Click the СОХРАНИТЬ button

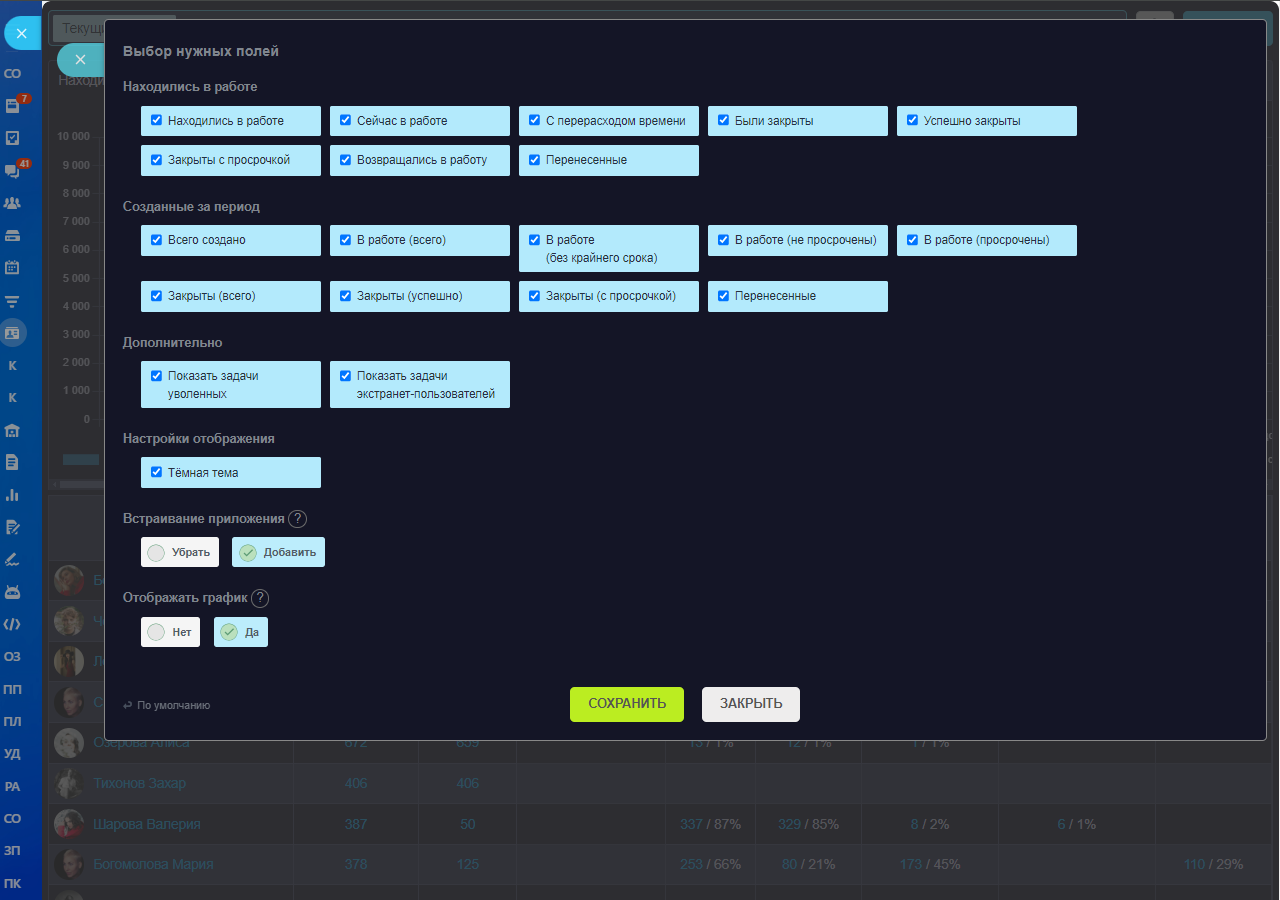coord(627,704)
